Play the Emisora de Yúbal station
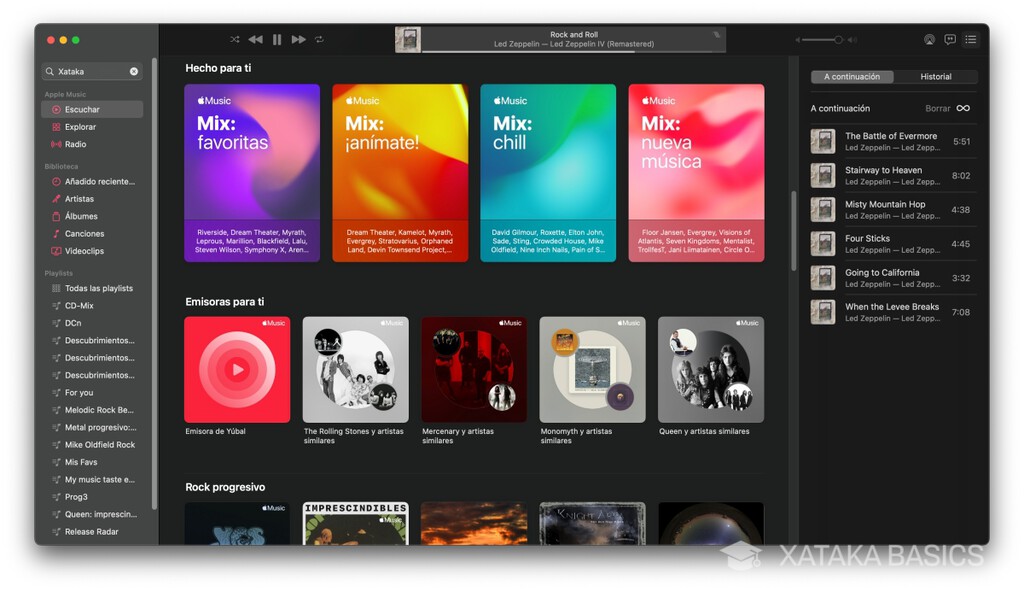The height and width of the screenshot is (591, 1024). pos(237,370)
